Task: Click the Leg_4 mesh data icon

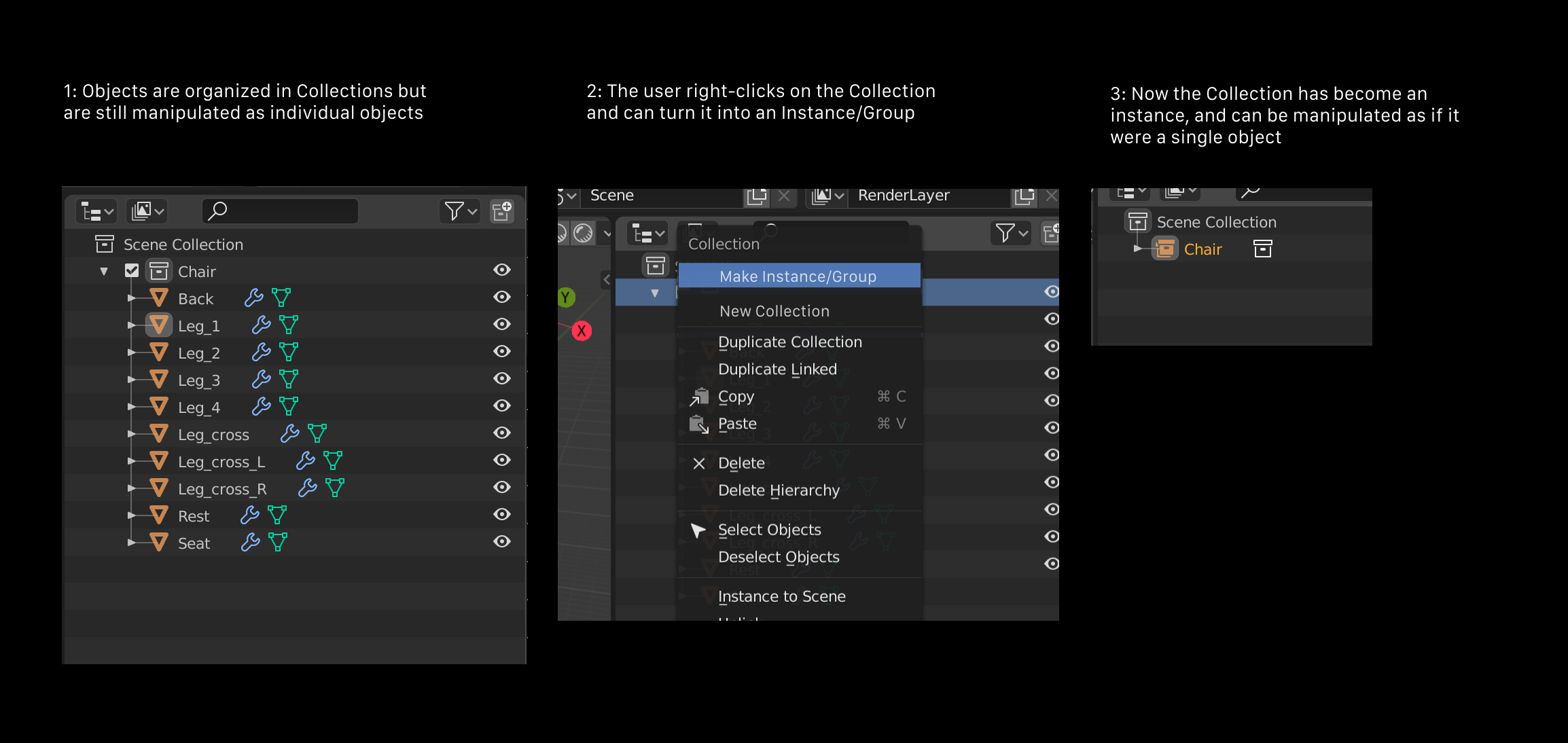Action: click(289, 406)
